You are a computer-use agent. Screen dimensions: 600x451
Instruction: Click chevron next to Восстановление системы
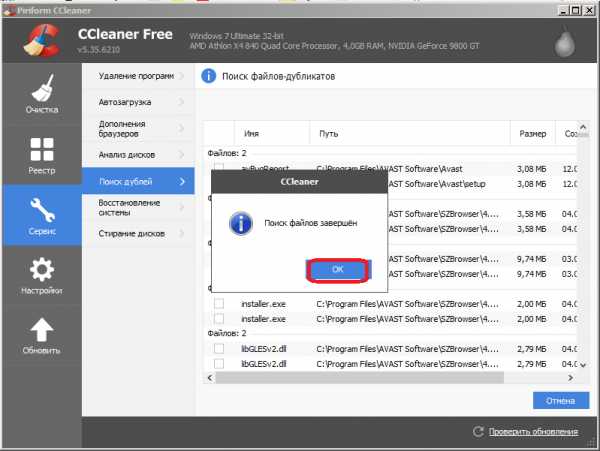(182, 207)
